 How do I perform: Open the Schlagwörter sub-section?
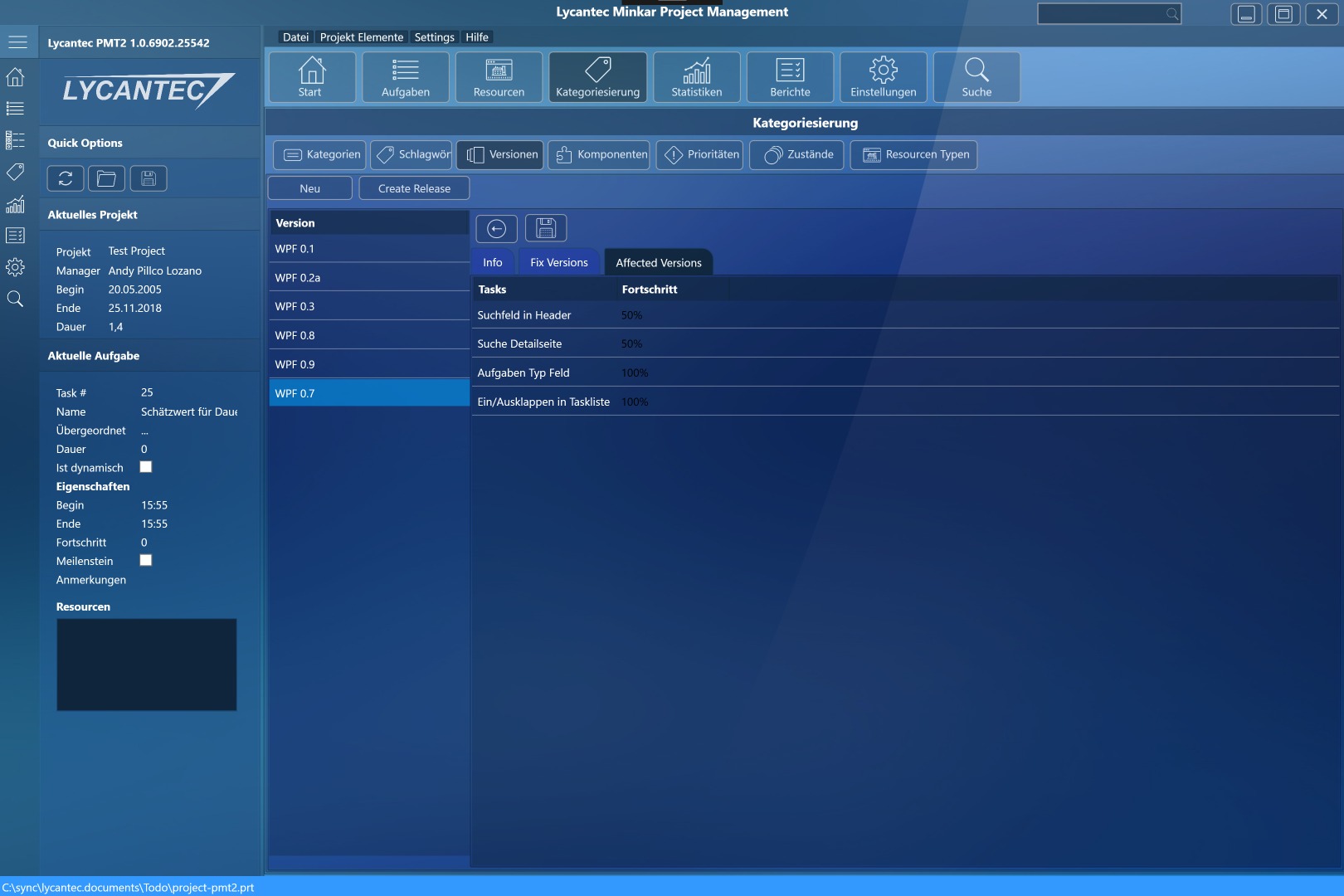click(411, 155)
